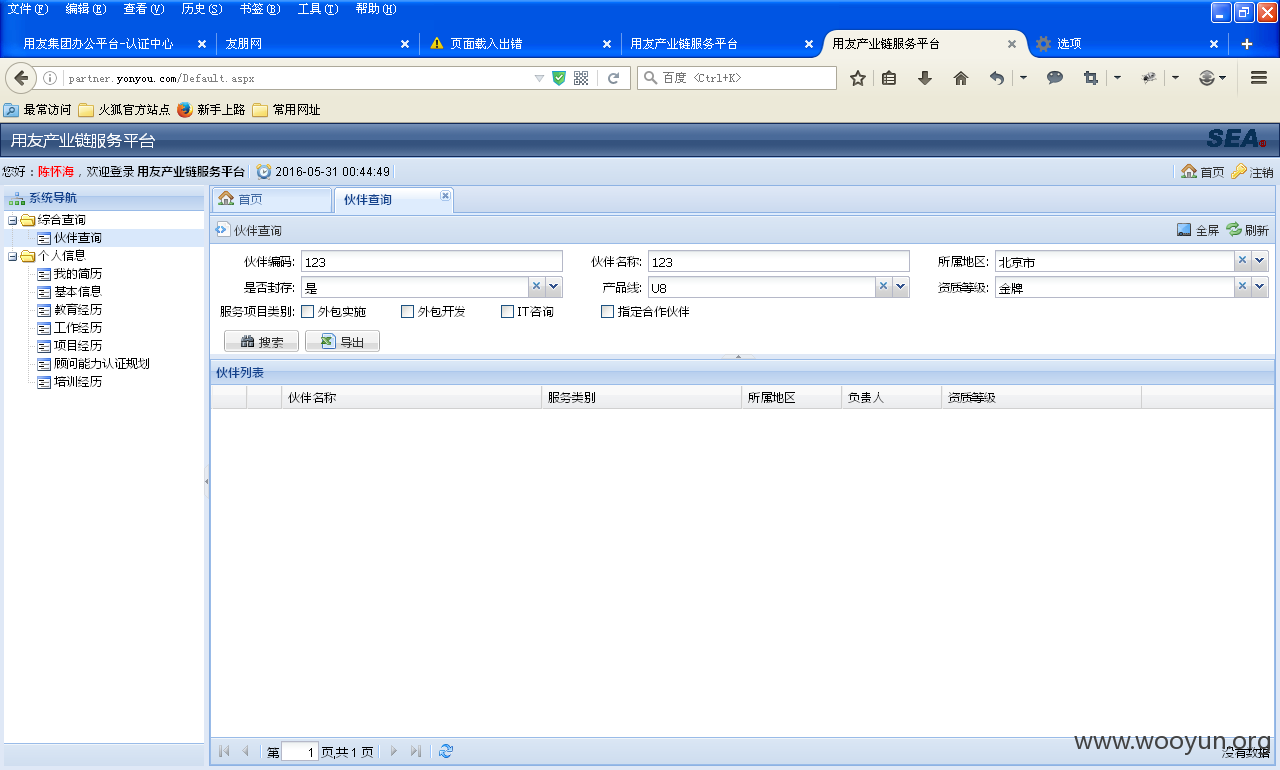Reload the page using the refresh arrow

[x=614, y=78]
